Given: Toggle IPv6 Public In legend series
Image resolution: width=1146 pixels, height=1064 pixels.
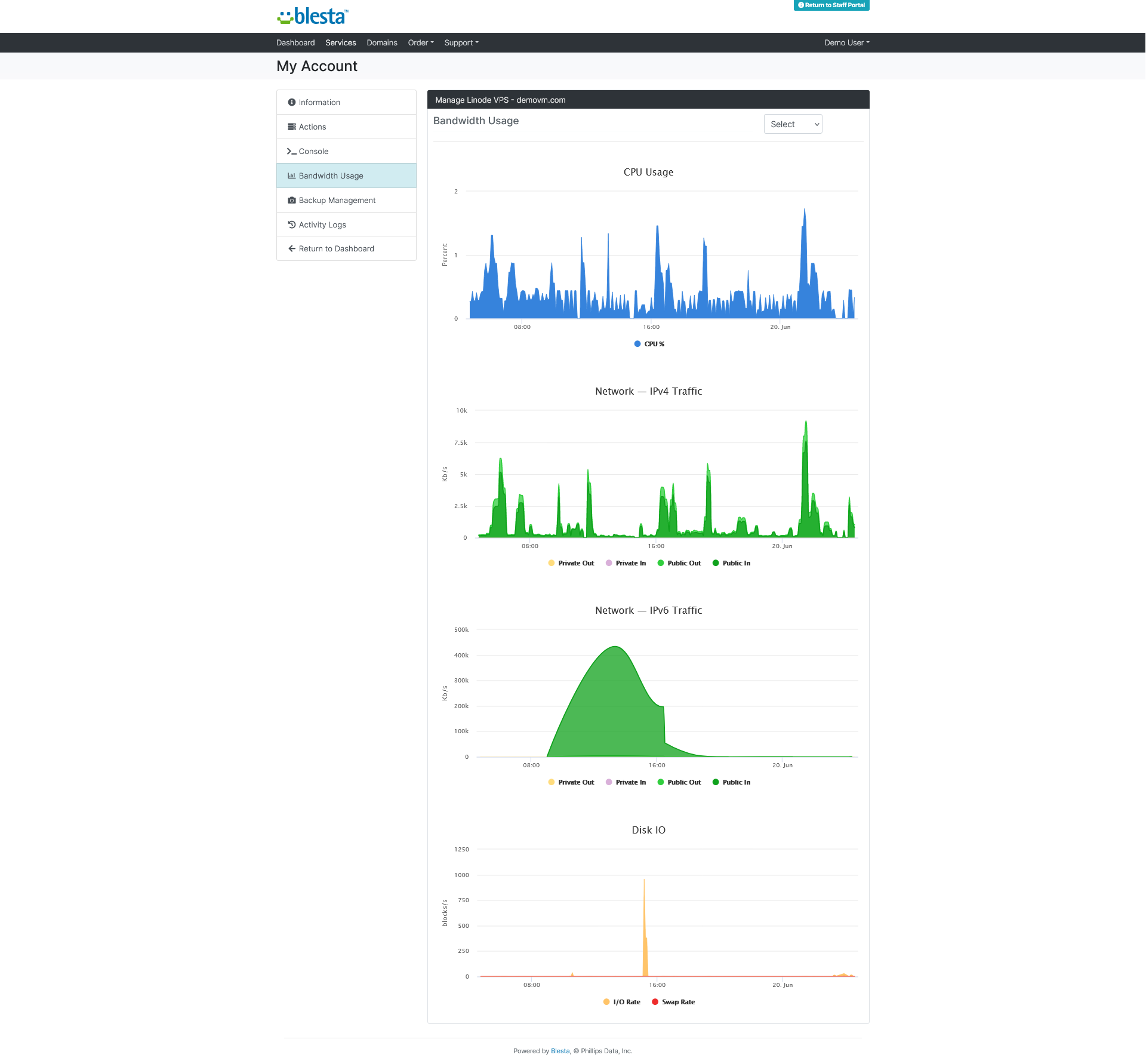Looking at the screenshot, I should coord(731,782).
